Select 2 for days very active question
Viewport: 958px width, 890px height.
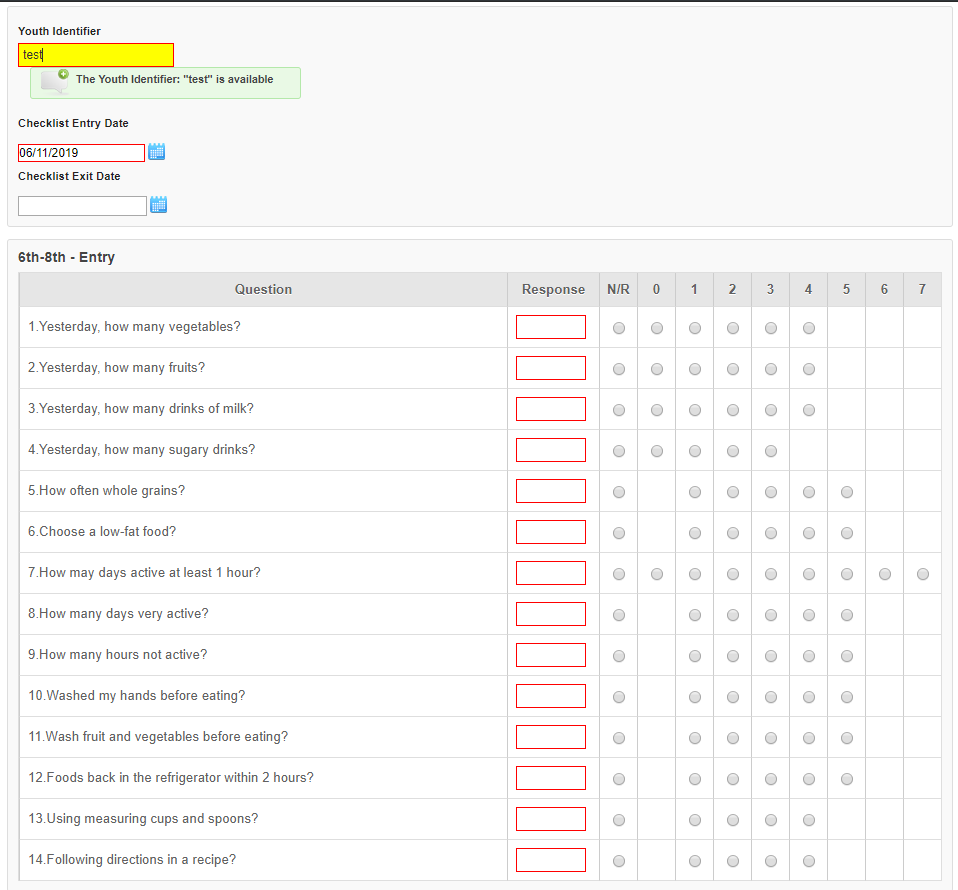733,615
